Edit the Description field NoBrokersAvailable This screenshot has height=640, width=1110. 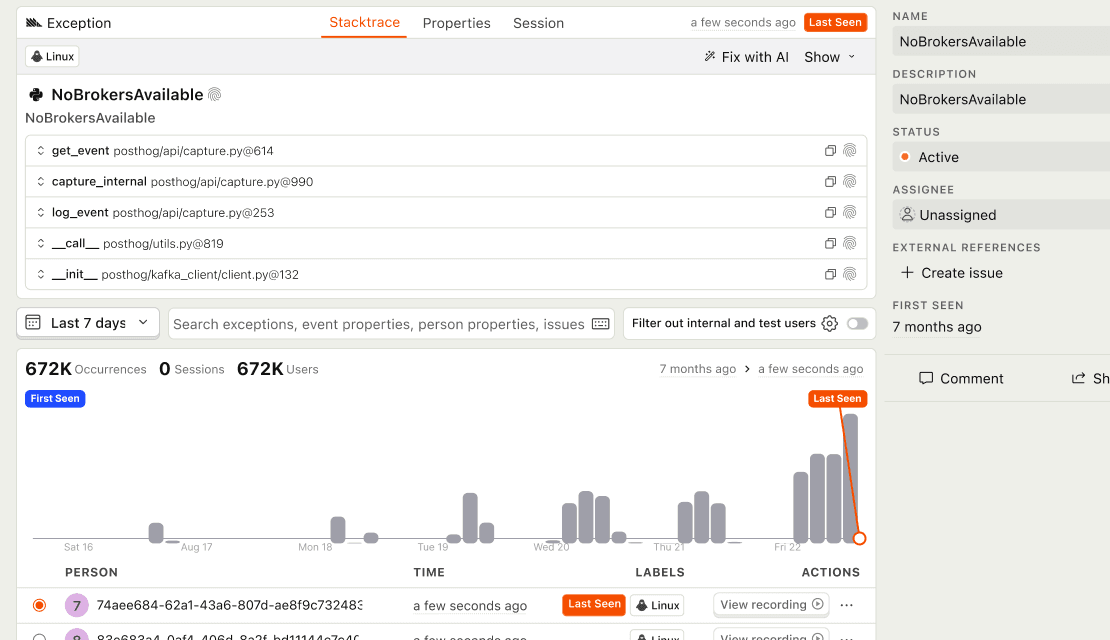coord(1001,100)
